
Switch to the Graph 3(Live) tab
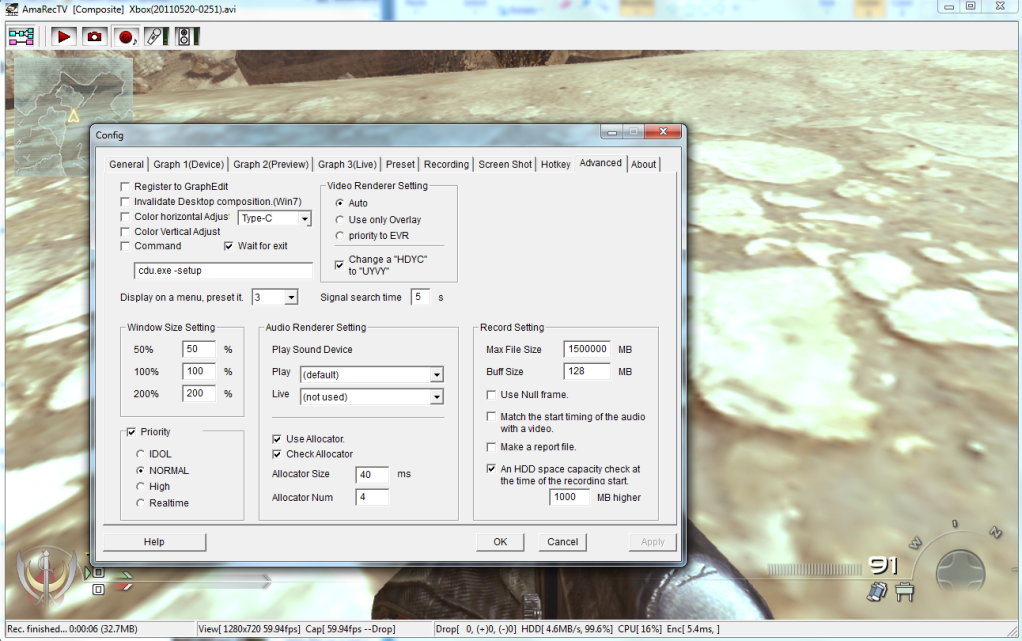(347, 164)
